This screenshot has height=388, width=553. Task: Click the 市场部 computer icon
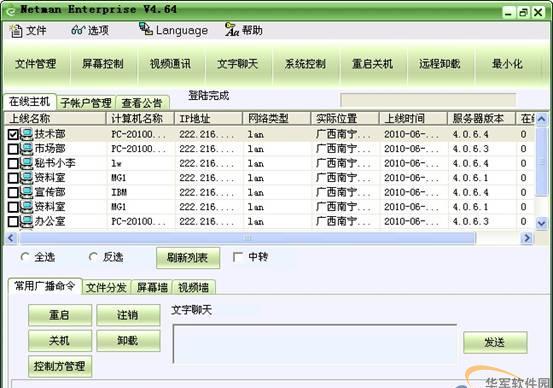(x=26, y=149)
